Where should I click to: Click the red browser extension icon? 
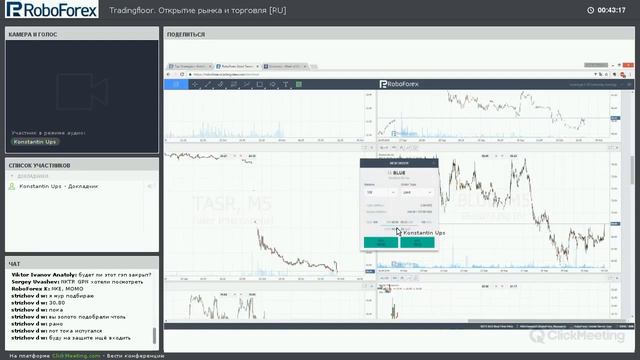(x=623, y=74)
